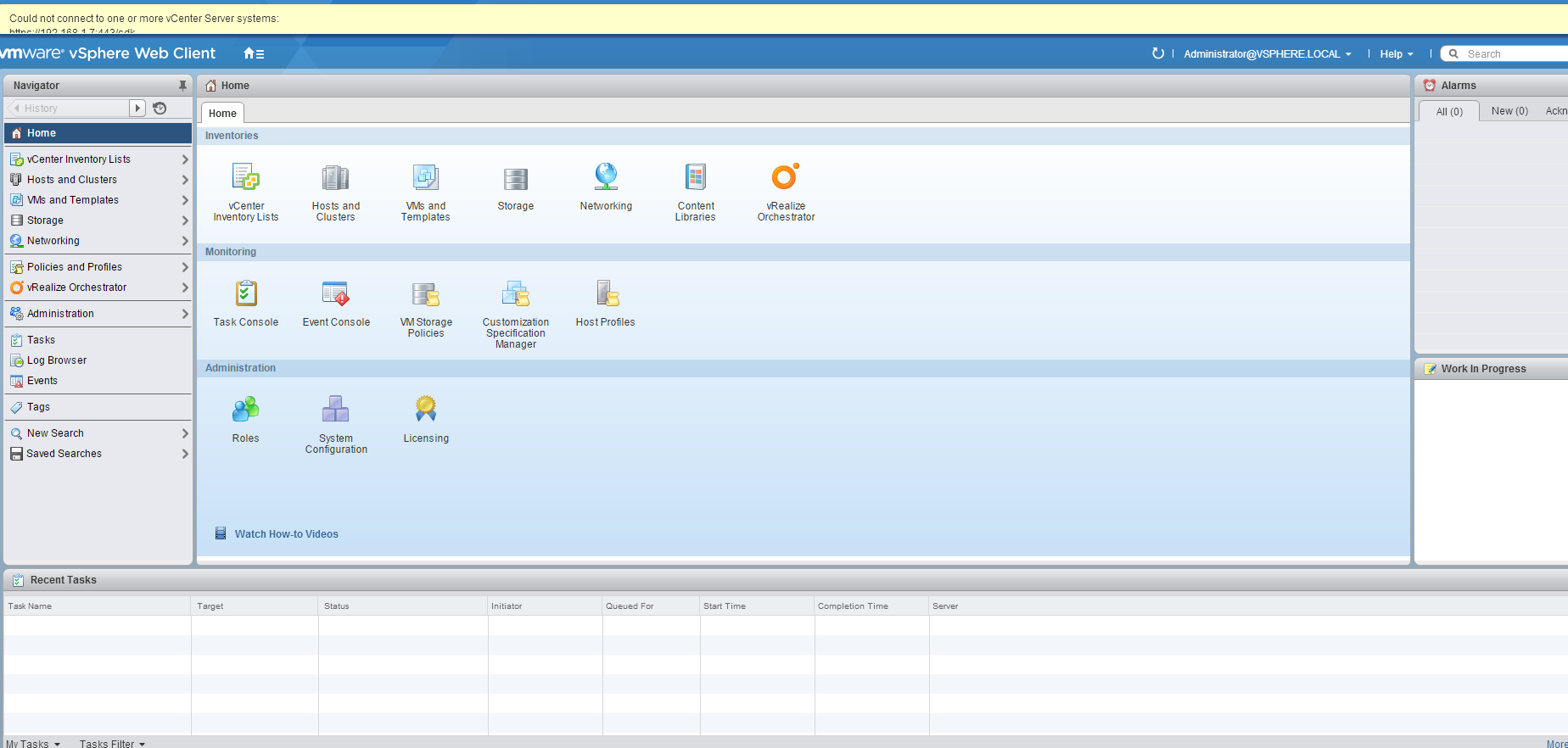The height and width of the screenshot is (748, 1568).
Task: Click the Alarms panel bell icon
Action: [1430, 86]
